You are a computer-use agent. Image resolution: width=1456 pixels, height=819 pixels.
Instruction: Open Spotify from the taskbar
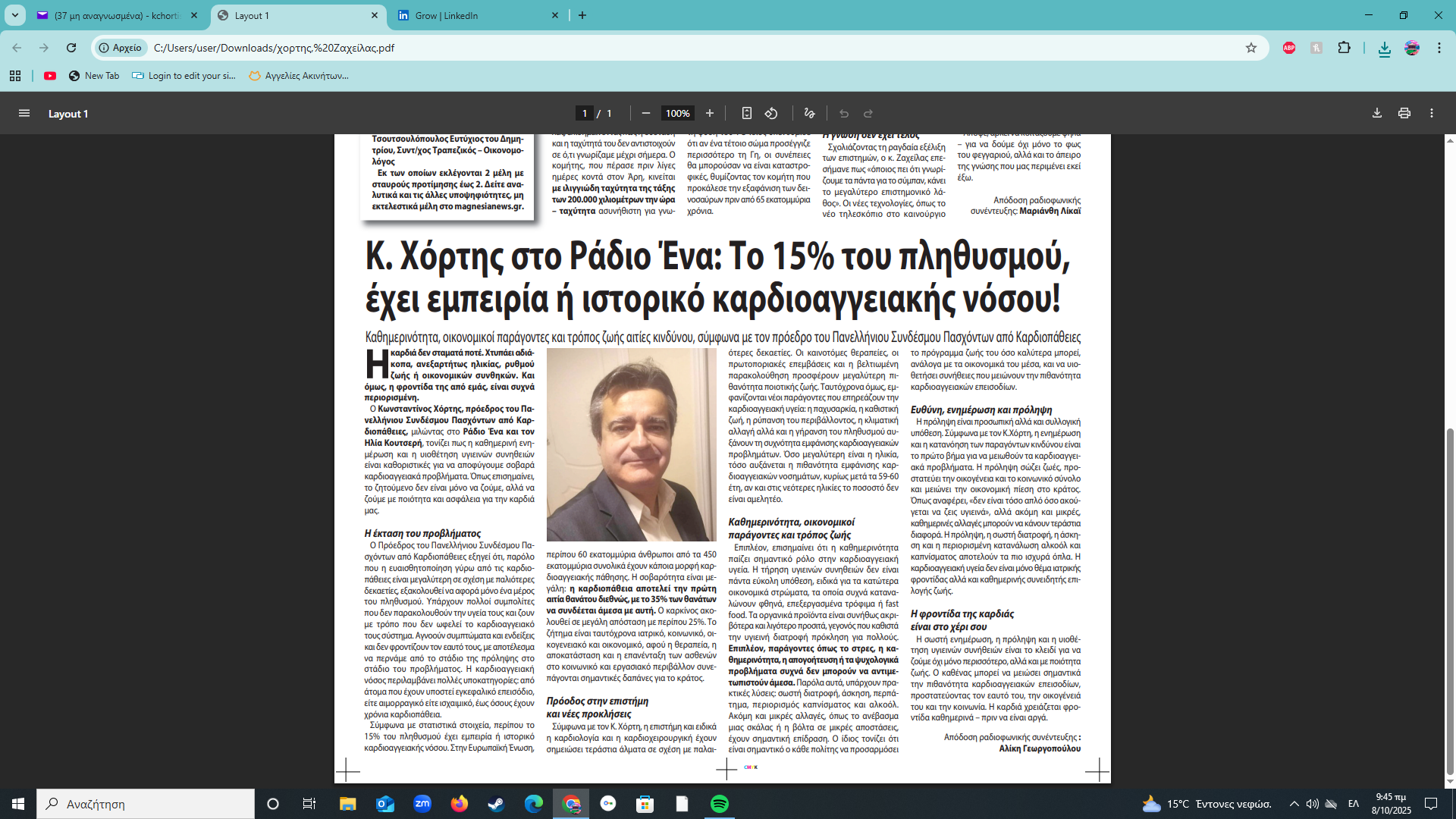pyautogui.click(x=720, y=804)
